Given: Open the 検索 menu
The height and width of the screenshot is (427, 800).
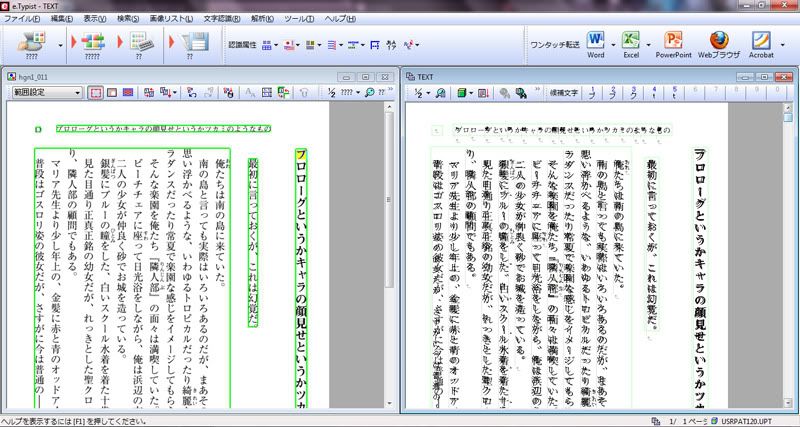Looking at the screenshot, I should click(128, 19).
